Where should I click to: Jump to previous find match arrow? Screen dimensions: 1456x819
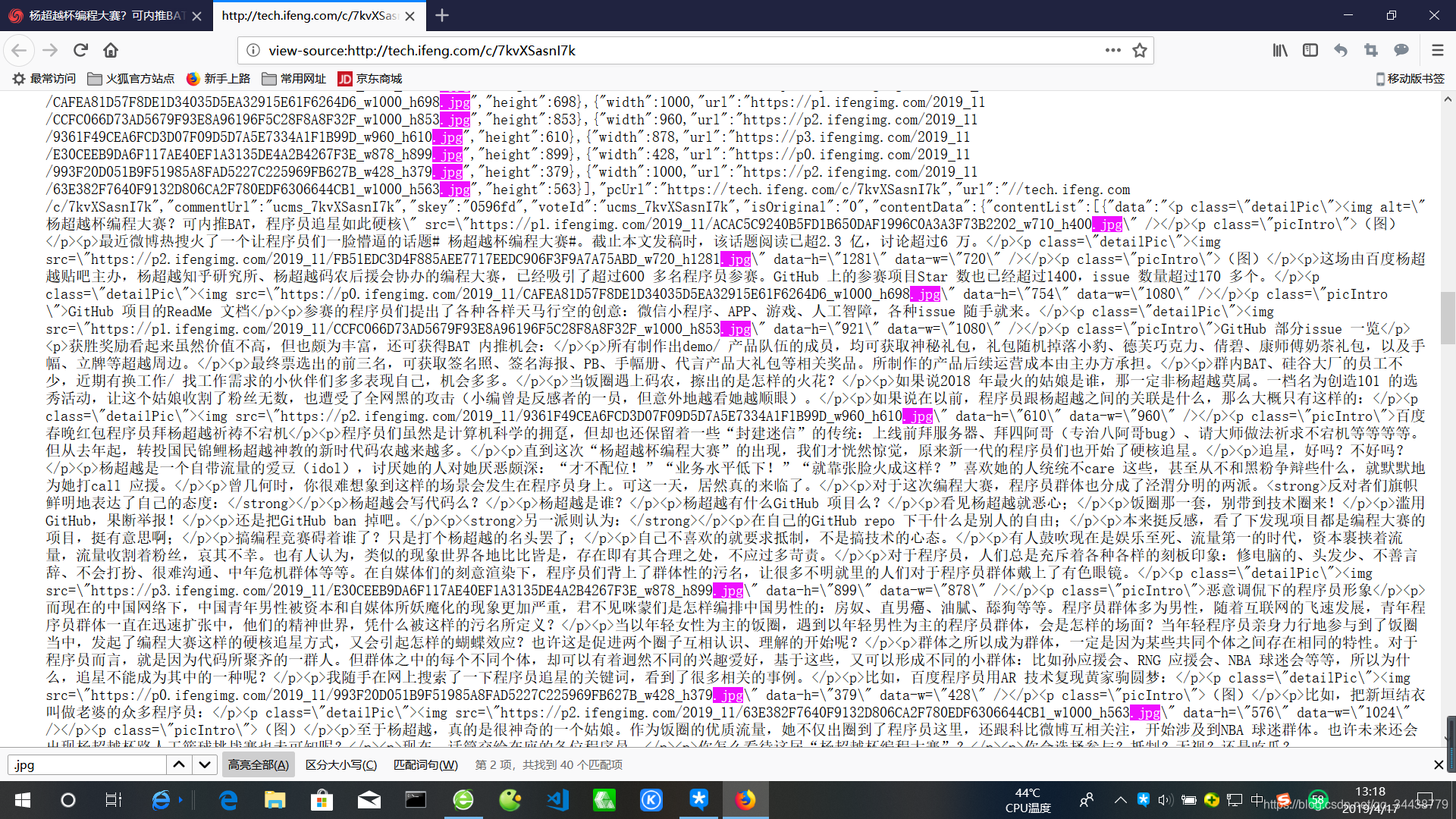(179, 764)
